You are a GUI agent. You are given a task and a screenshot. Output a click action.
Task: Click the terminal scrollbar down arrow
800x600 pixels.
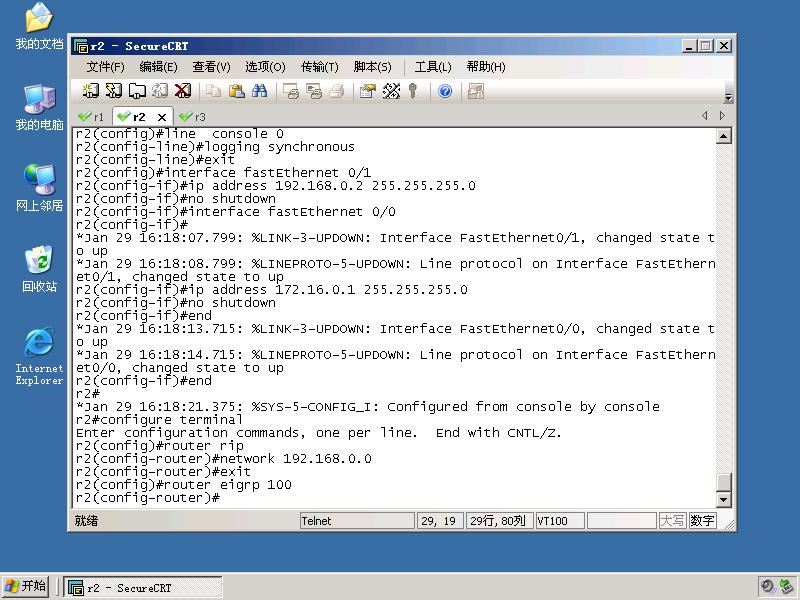pos(723,499)
